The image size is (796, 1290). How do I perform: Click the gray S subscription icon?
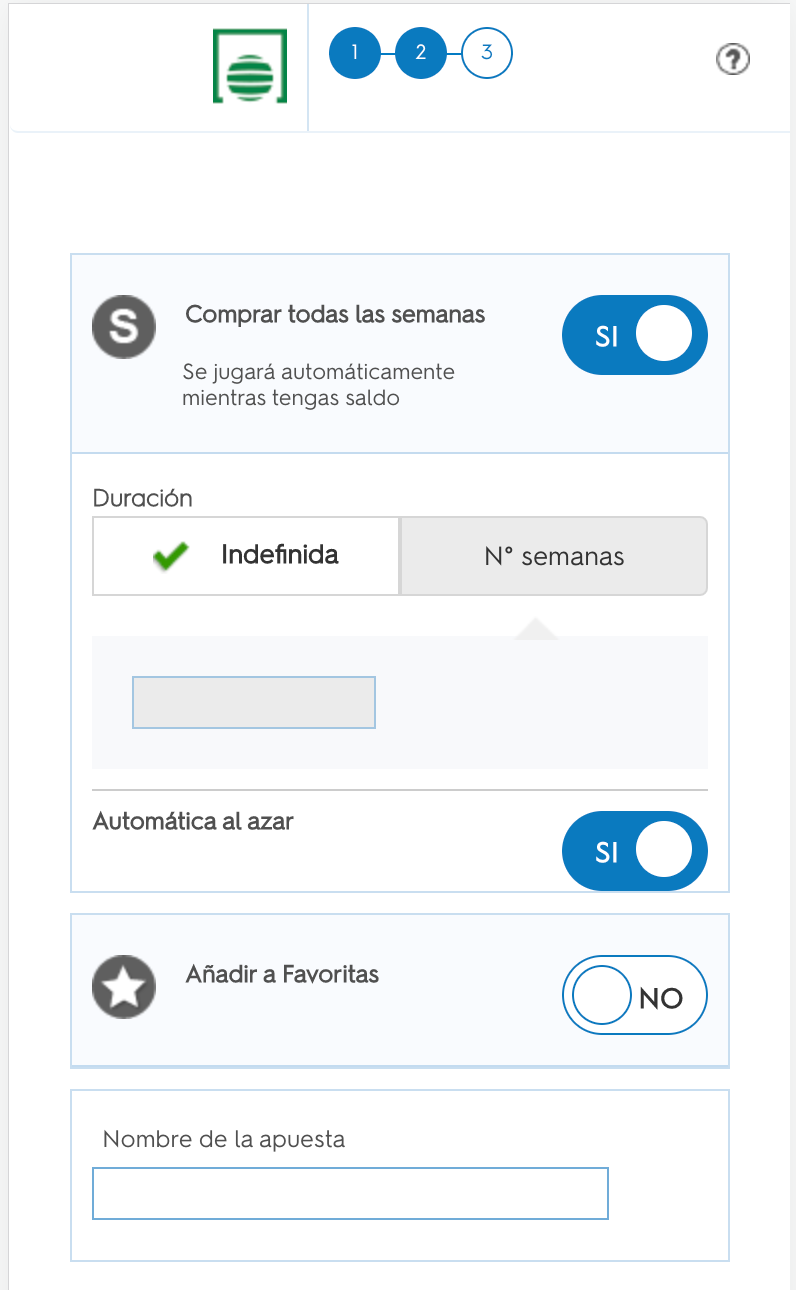pos(124,328)
